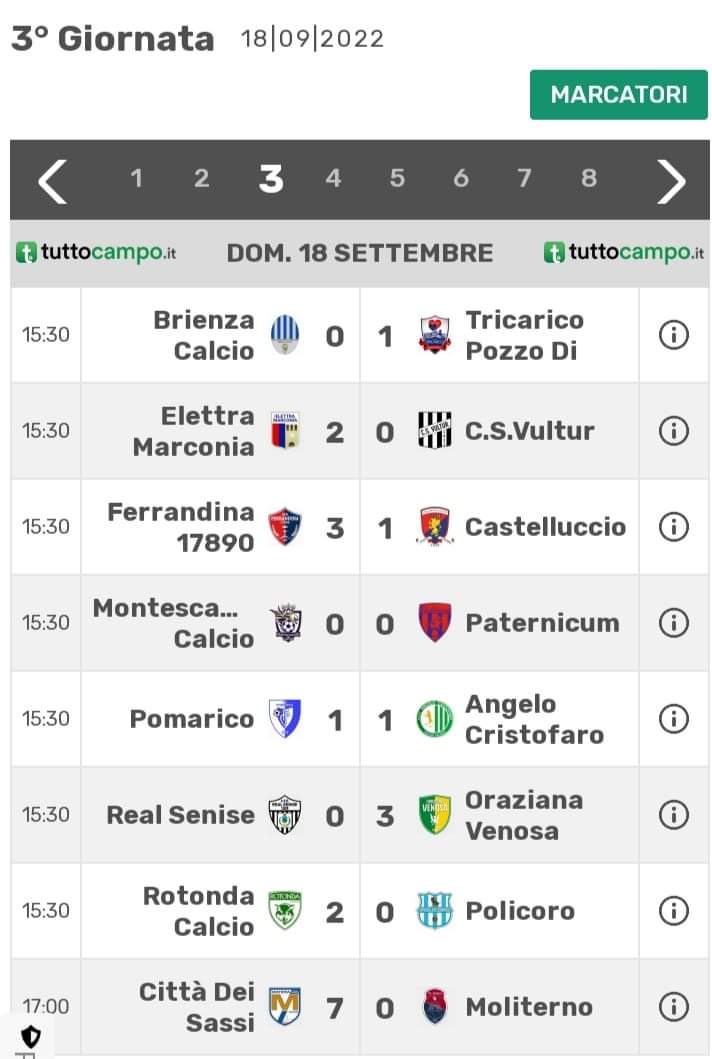Image resolution: width=712 pixels, height=1059 pixels.
Task: Click the Montesca... Calcio vs Paternicum score
Action: 359,623
